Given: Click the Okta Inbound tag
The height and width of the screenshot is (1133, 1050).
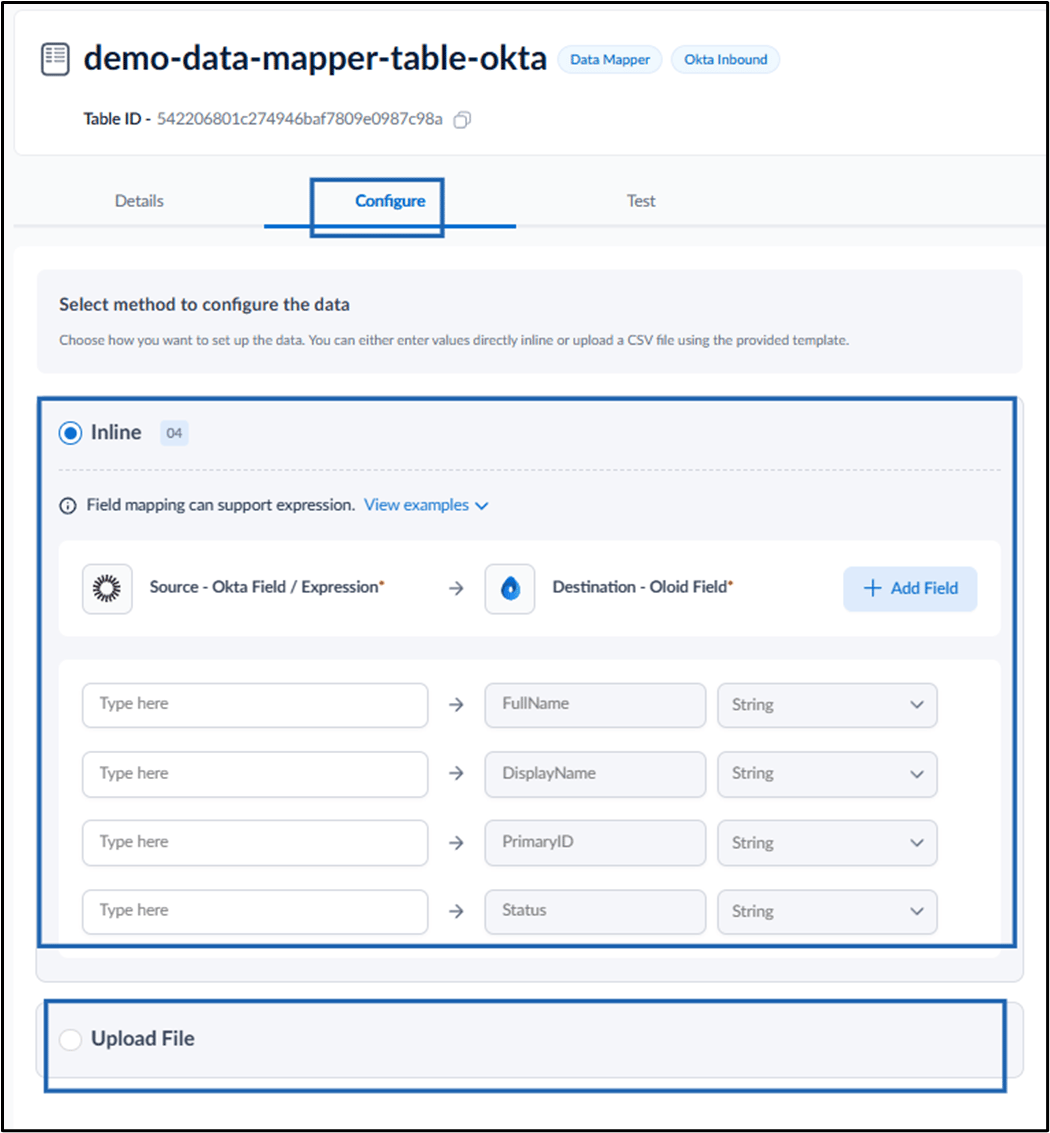Looking at the screenshot, I should coord(726,59).
